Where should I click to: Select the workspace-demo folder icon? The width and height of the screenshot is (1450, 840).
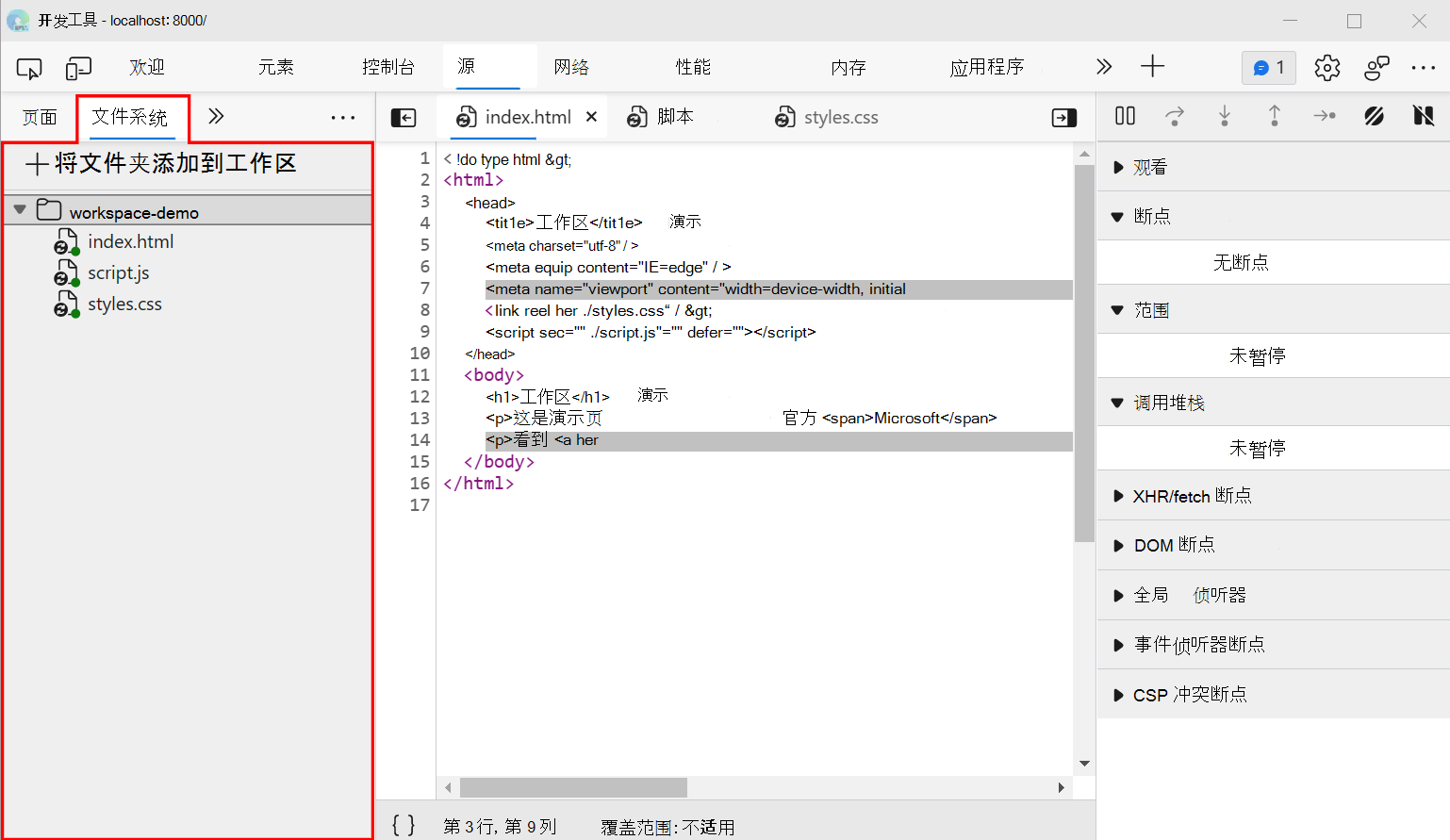pyautogui.click(x=49, y=209)
